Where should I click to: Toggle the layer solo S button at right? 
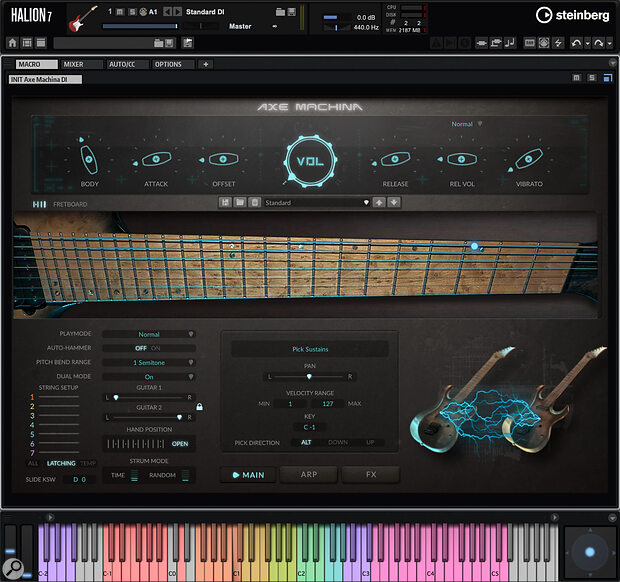(x=592, y=77)
